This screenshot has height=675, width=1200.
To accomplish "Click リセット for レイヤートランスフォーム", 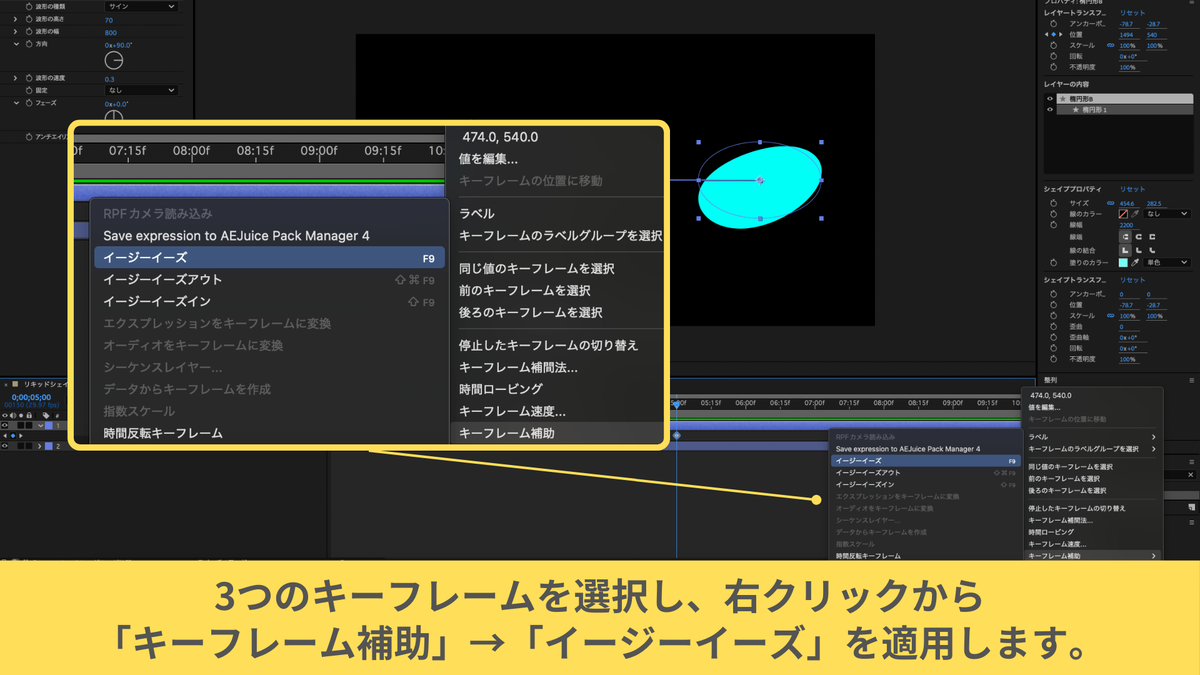I will click(x=1132, y=13).
